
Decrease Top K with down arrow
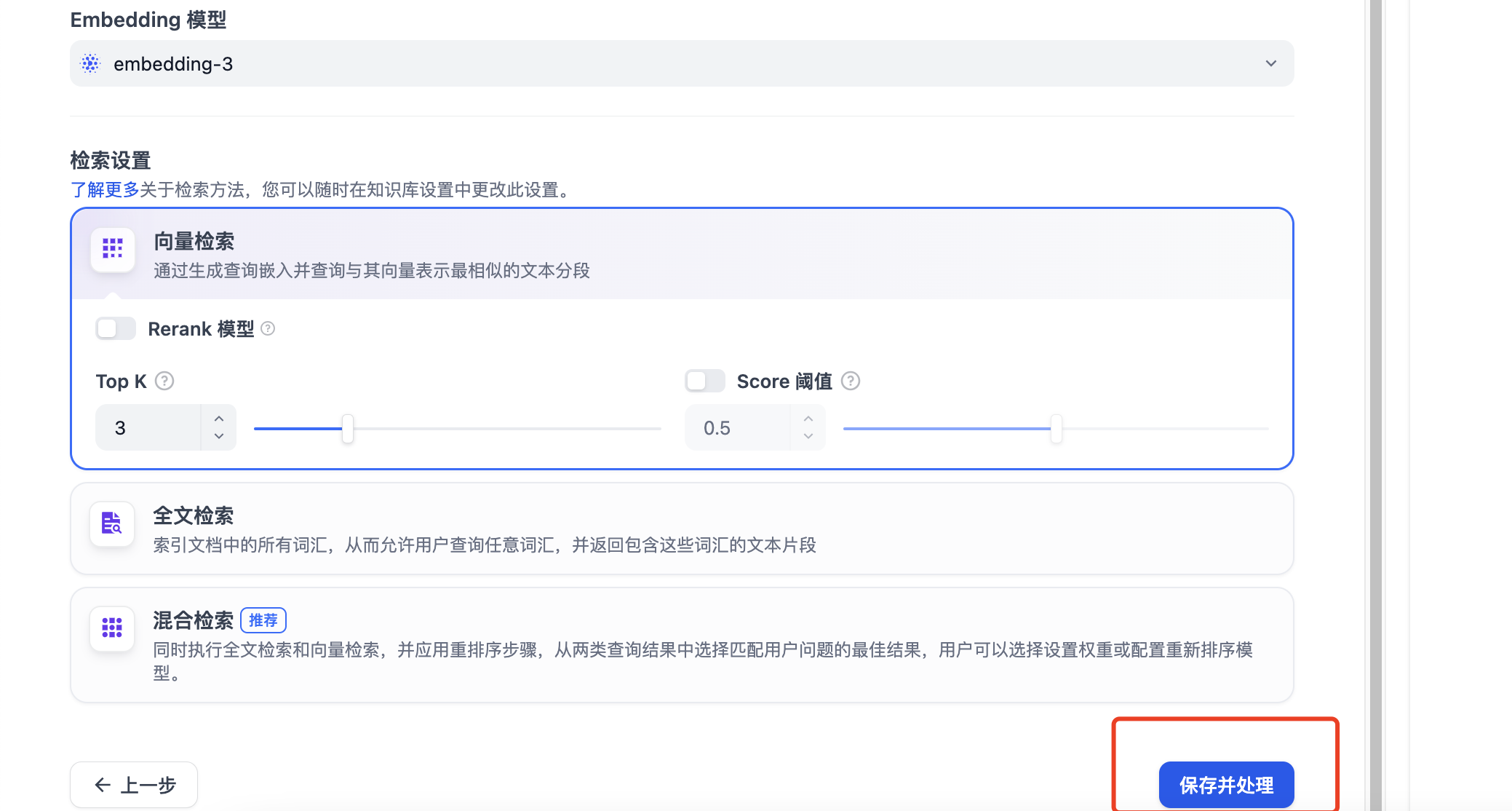219,437
